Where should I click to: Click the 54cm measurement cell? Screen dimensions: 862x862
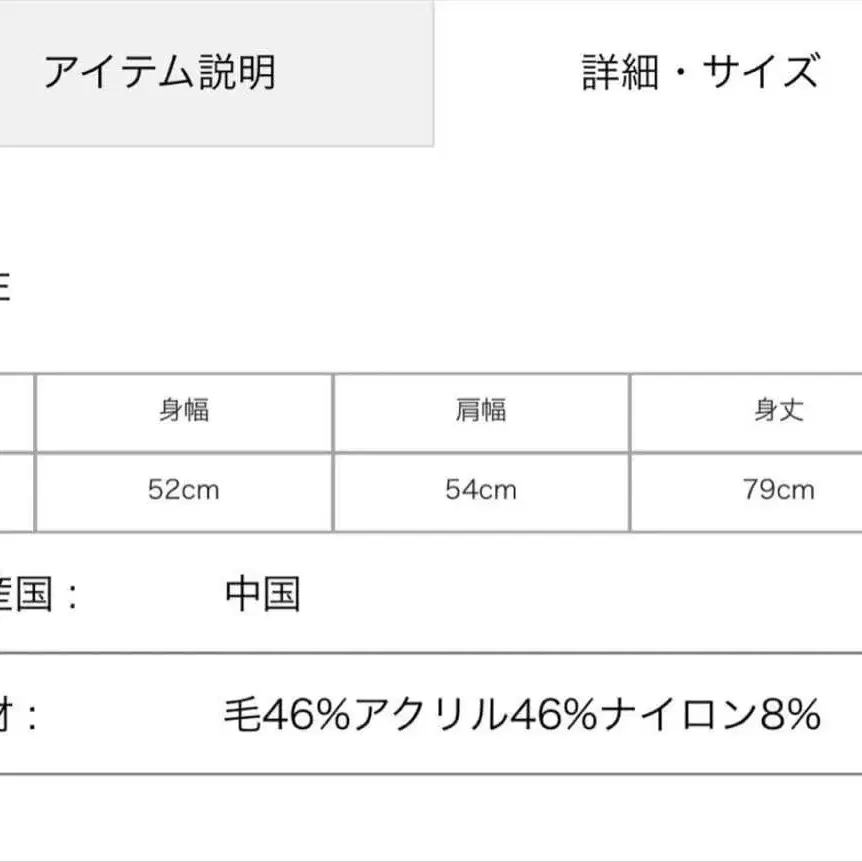coord(479,490)
